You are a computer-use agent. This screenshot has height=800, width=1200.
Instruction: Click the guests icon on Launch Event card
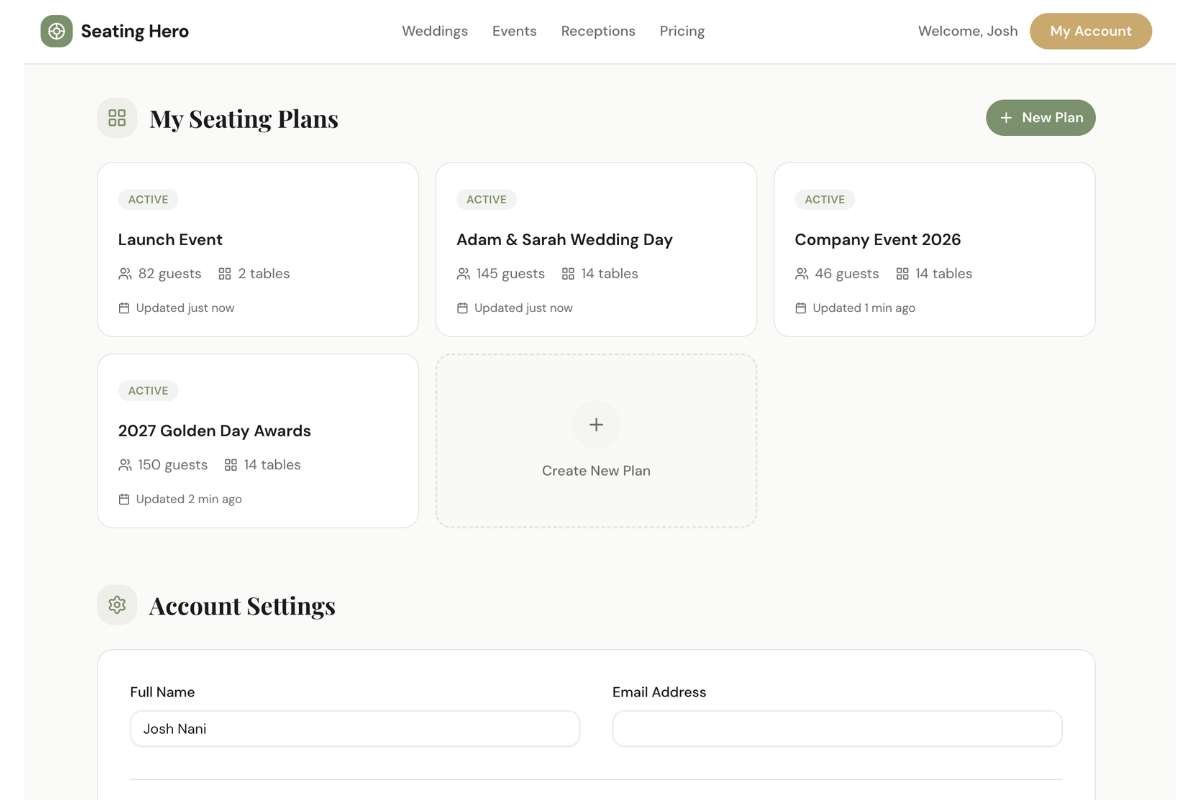pyautogui.click(x=125, y=274)
